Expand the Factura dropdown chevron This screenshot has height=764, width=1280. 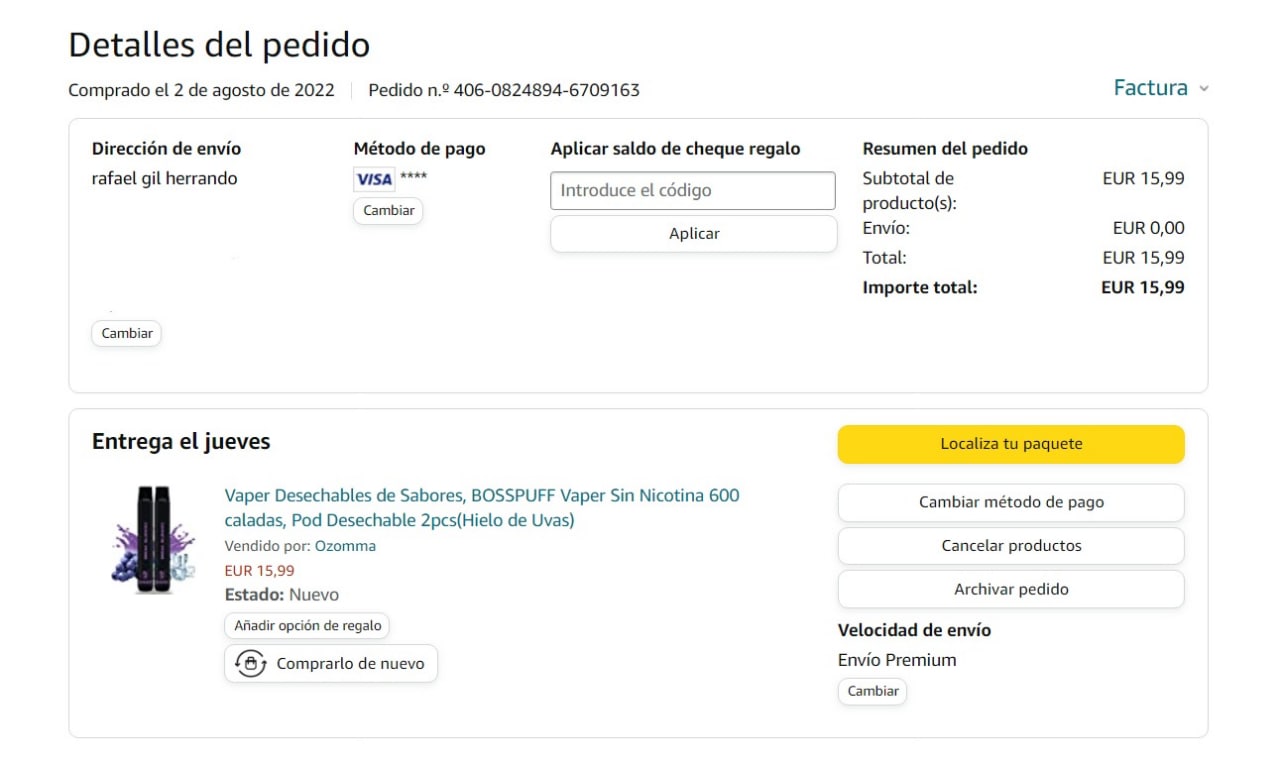(x=1204, y=89)
